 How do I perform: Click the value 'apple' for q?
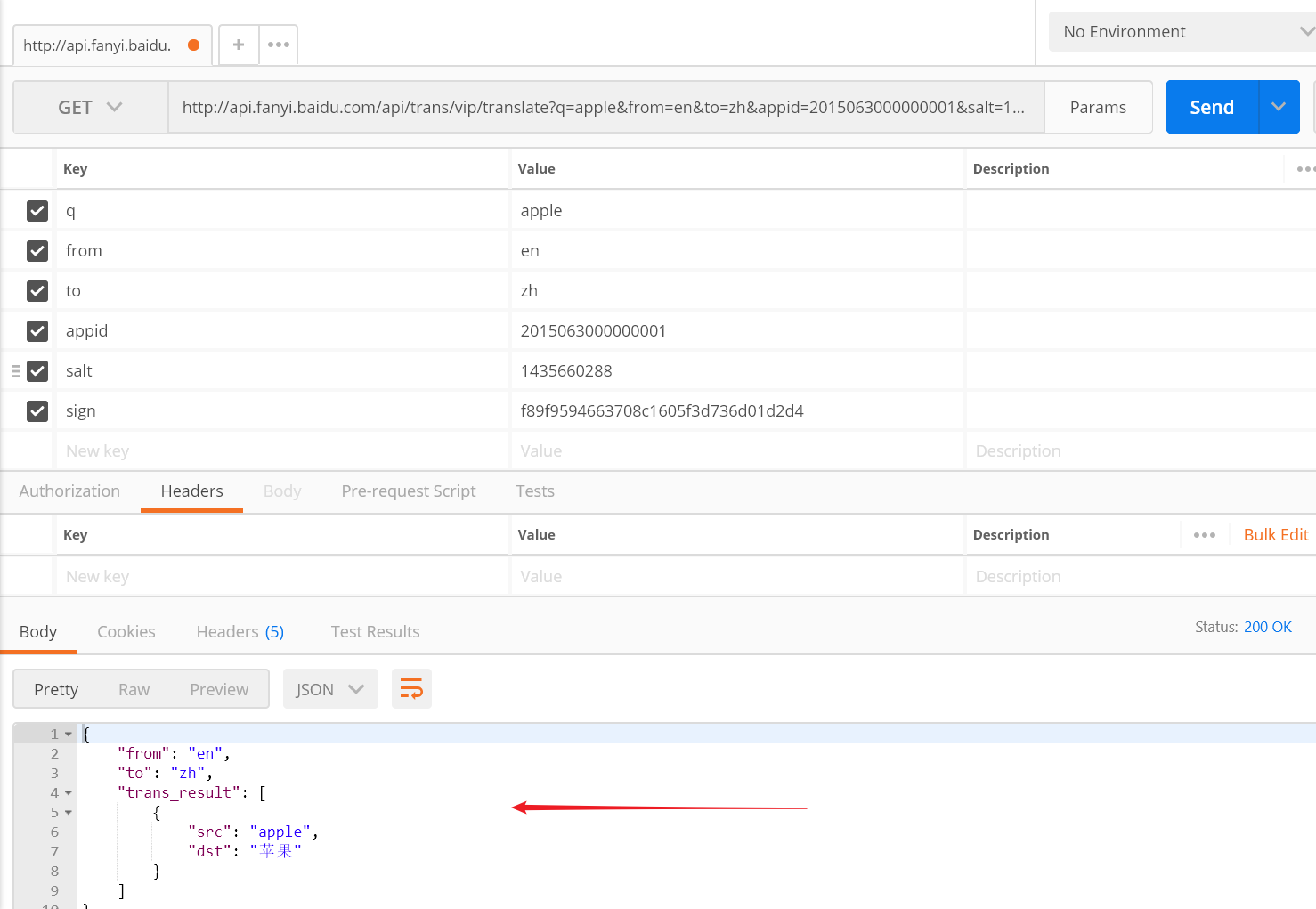(x=541, y=211)
